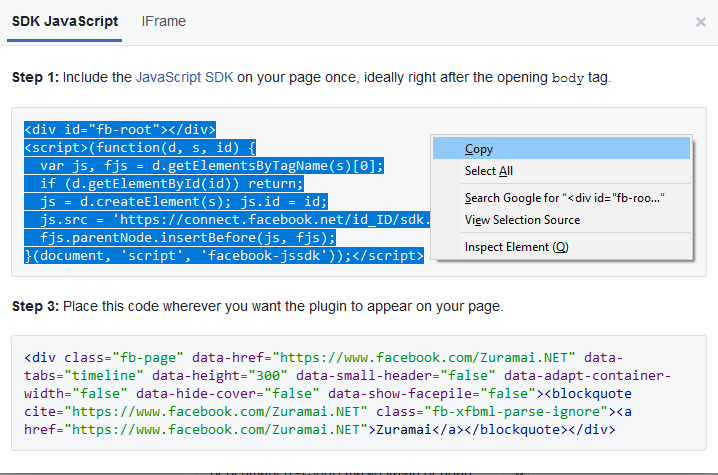Click the fb-page div class code line
Screen dimensions: 718x475
[x=323, y=357]
